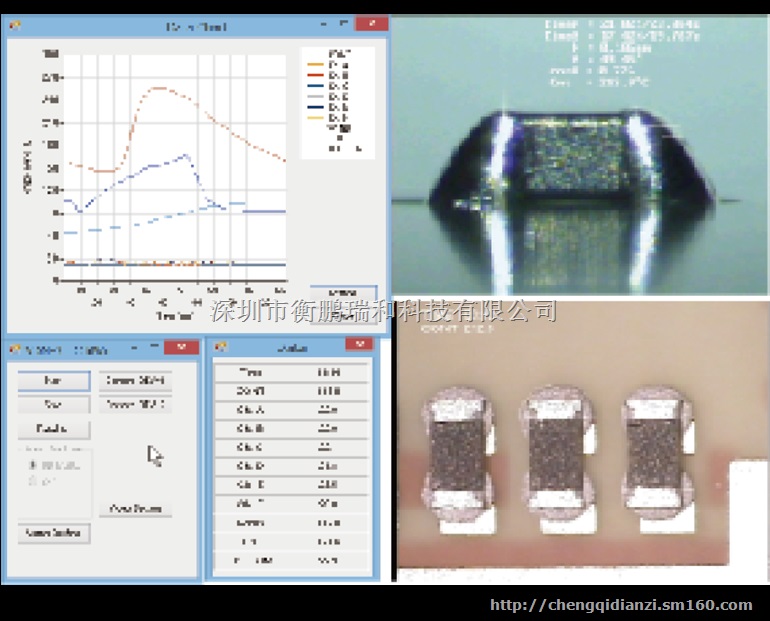The height and width of the screenshot is (621, 770).
Task: Close the control panel window
Action: 181,347
